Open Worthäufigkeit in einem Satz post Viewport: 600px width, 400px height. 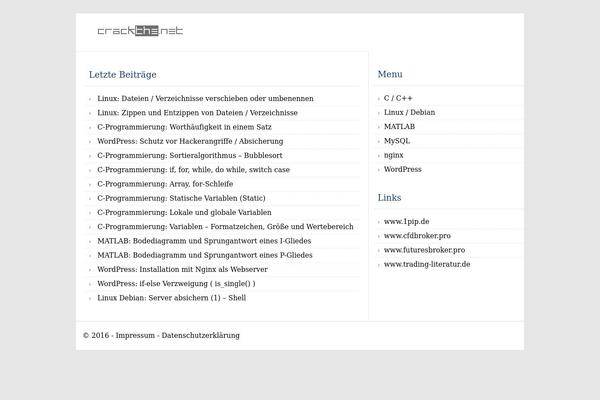pyautogui.click(x=184, y=127)
